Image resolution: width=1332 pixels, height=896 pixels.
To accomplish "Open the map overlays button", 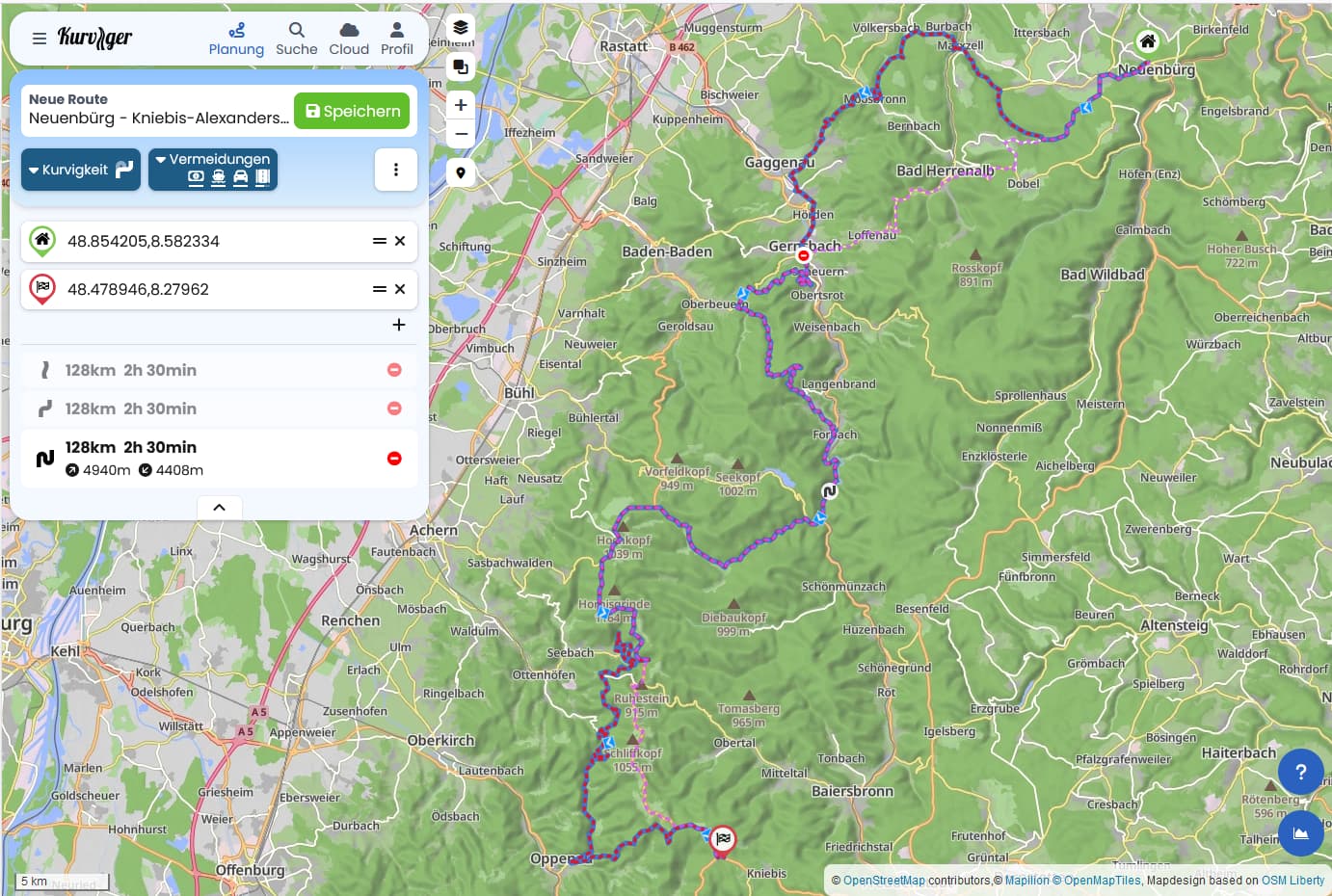I will [461, 66].
